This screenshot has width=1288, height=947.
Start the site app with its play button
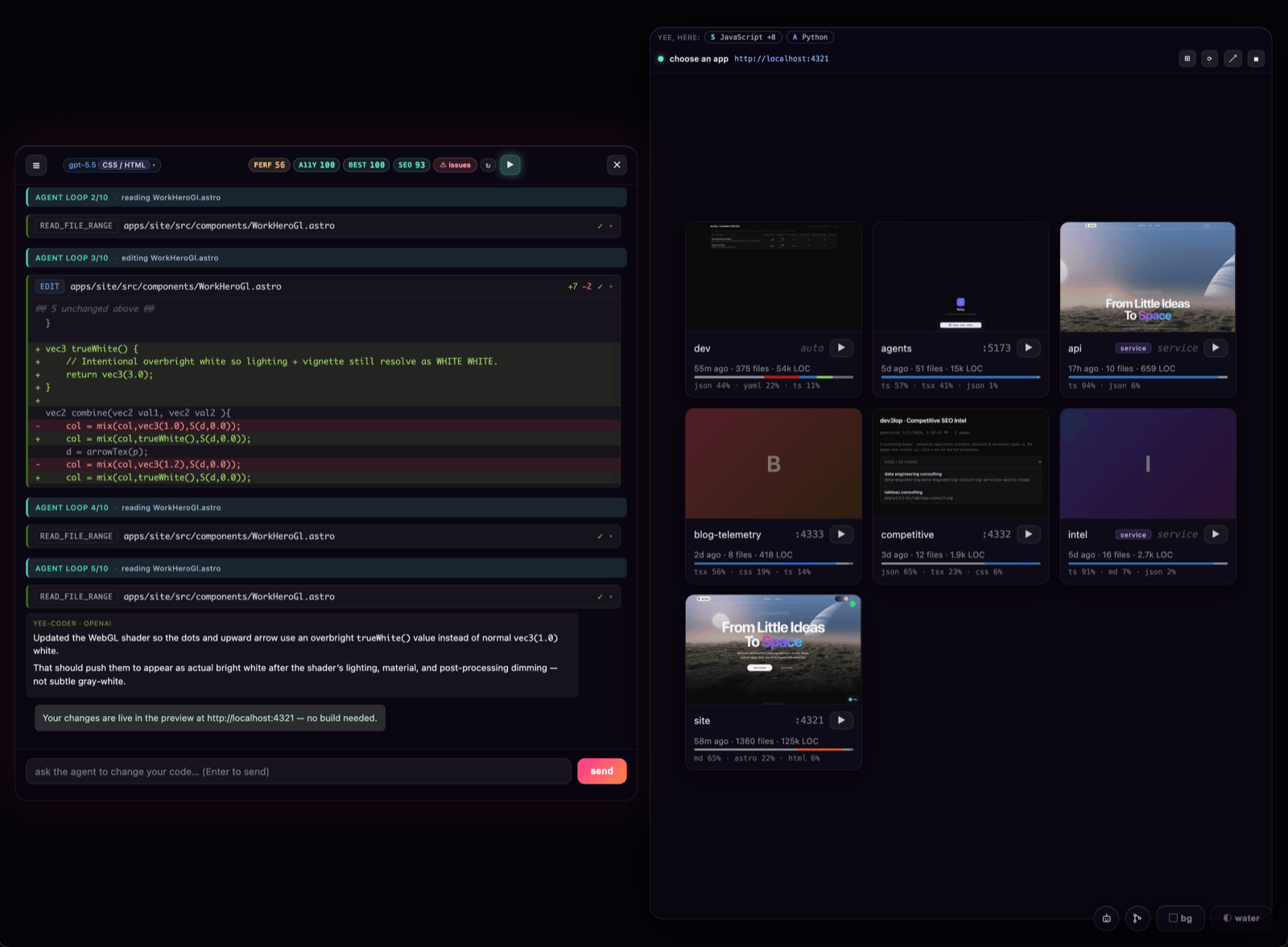point(841,721)
